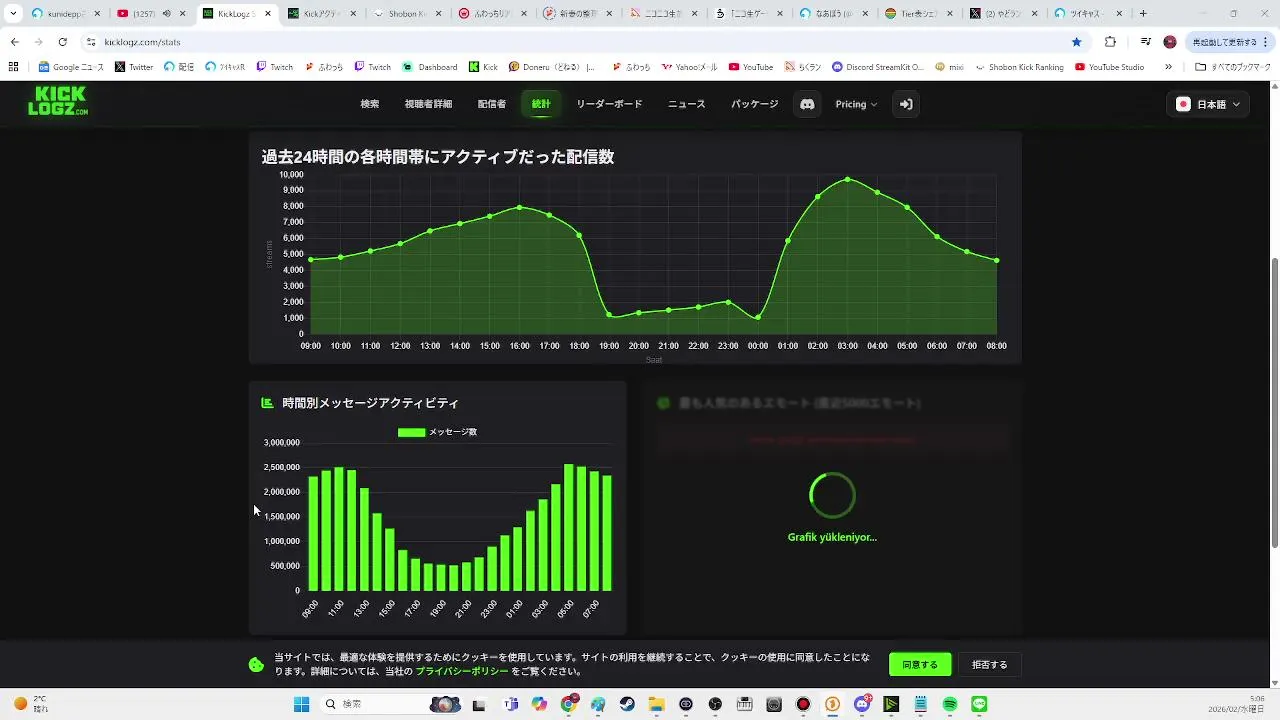Screen dimensions: 1280x720
Task: Click the login arrow icon button
Action: pos(905,104)
